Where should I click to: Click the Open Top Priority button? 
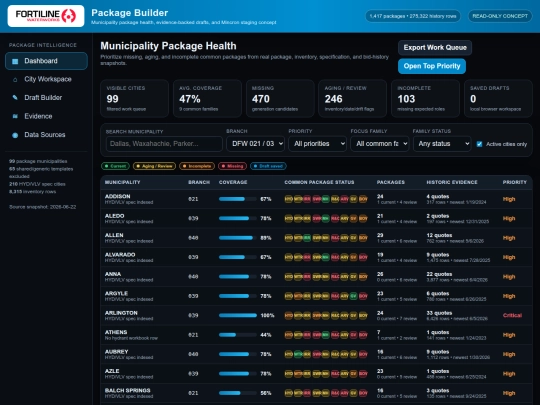click(x=432, y=66)
